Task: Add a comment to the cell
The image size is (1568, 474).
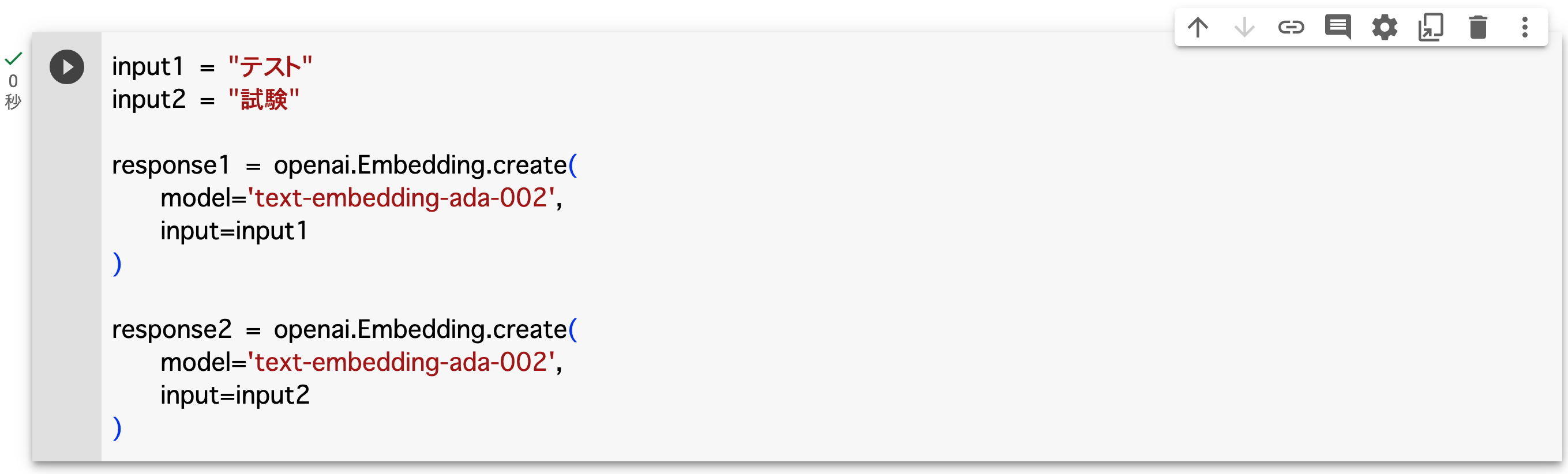Action: 1338,27
